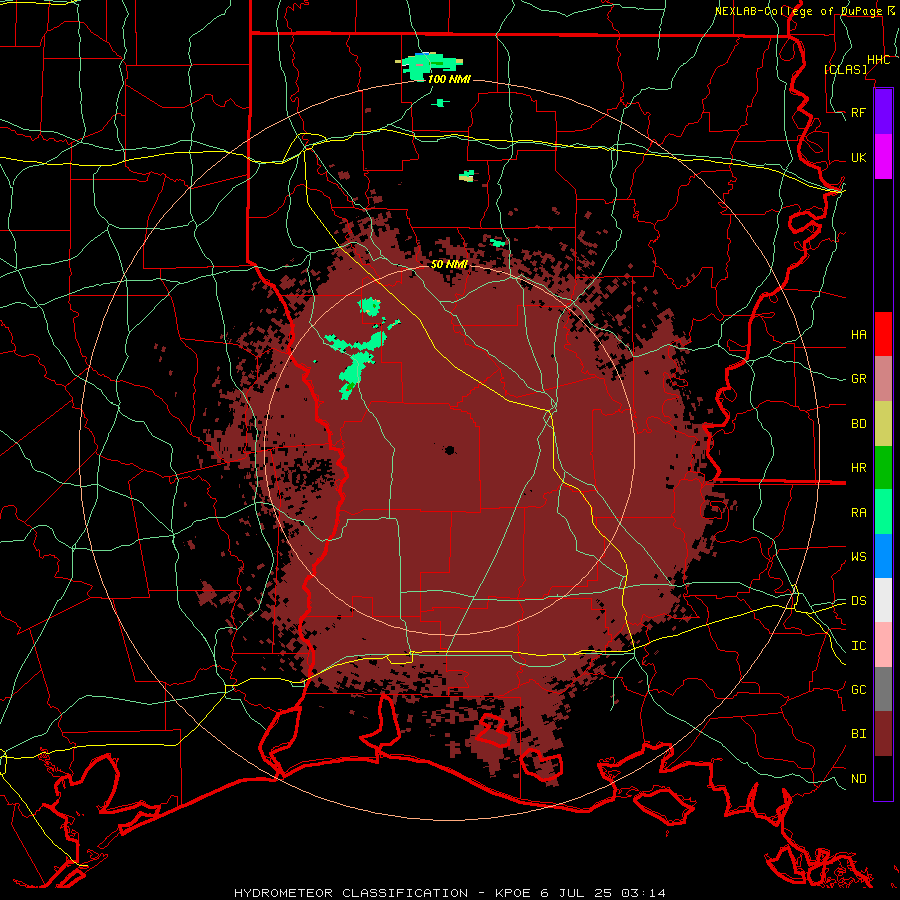
Task: Click the "RF" legend label text
Action: (858, 112)
